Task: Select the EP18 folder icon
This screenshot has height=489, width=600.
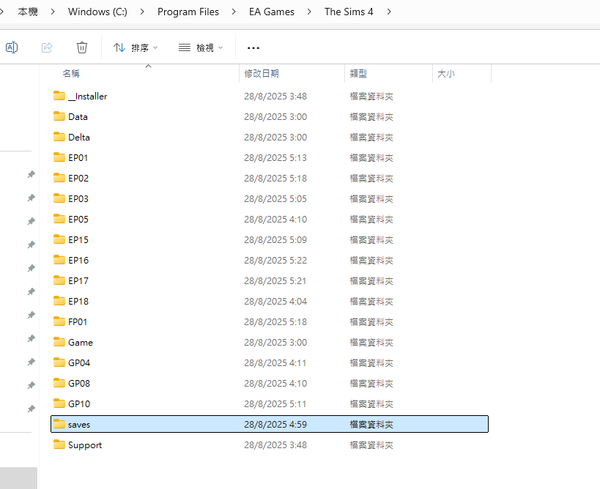Action: coord(59,301)
